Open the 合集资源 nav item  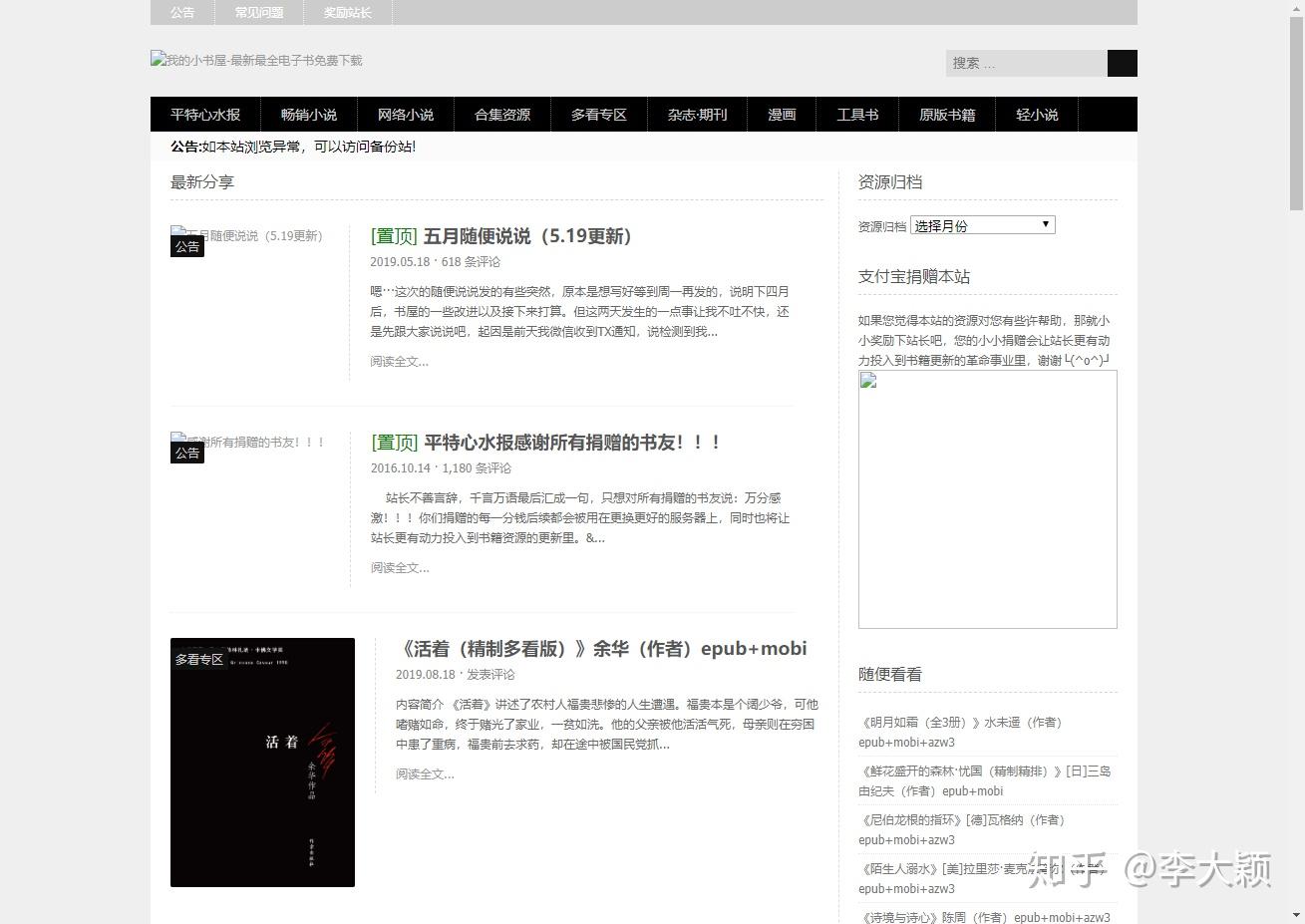tap(502, 115)
